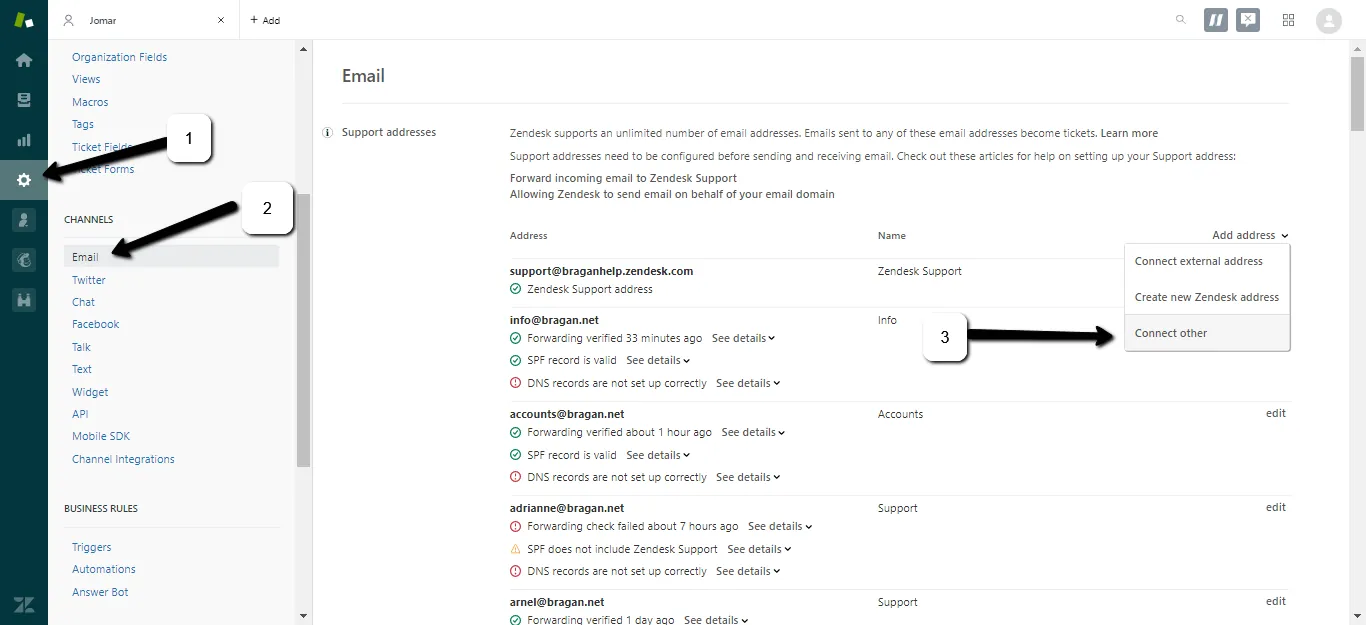Open the search magnifier icon
This screenshot has width=1366, height=625.
1181,19
